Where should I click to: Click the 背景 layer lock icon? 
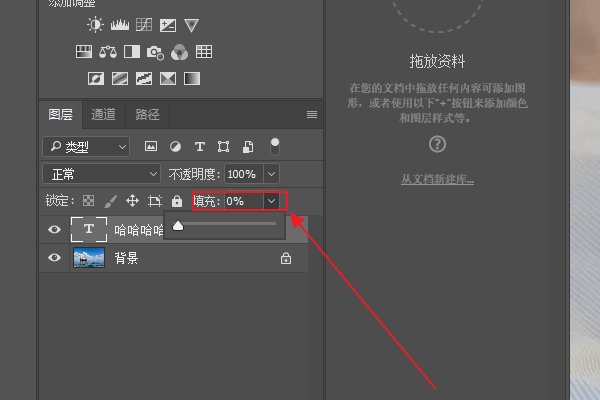point(286,258)
